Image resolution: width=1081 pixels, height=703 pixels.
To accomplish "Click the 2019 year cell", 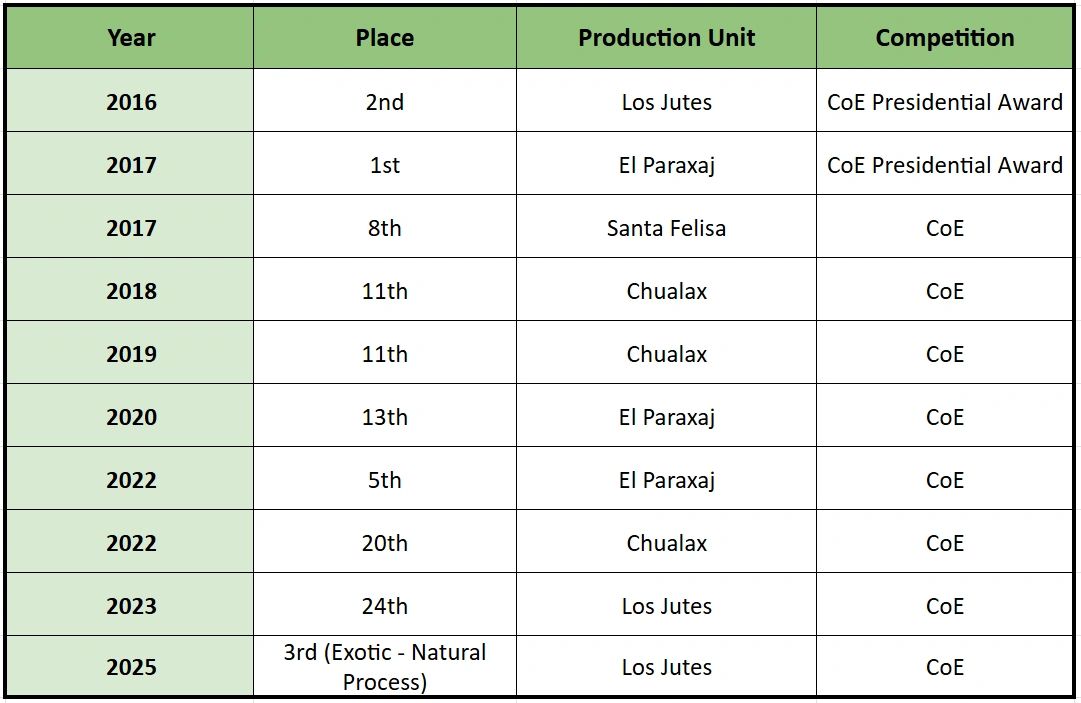I will point(131,354).
